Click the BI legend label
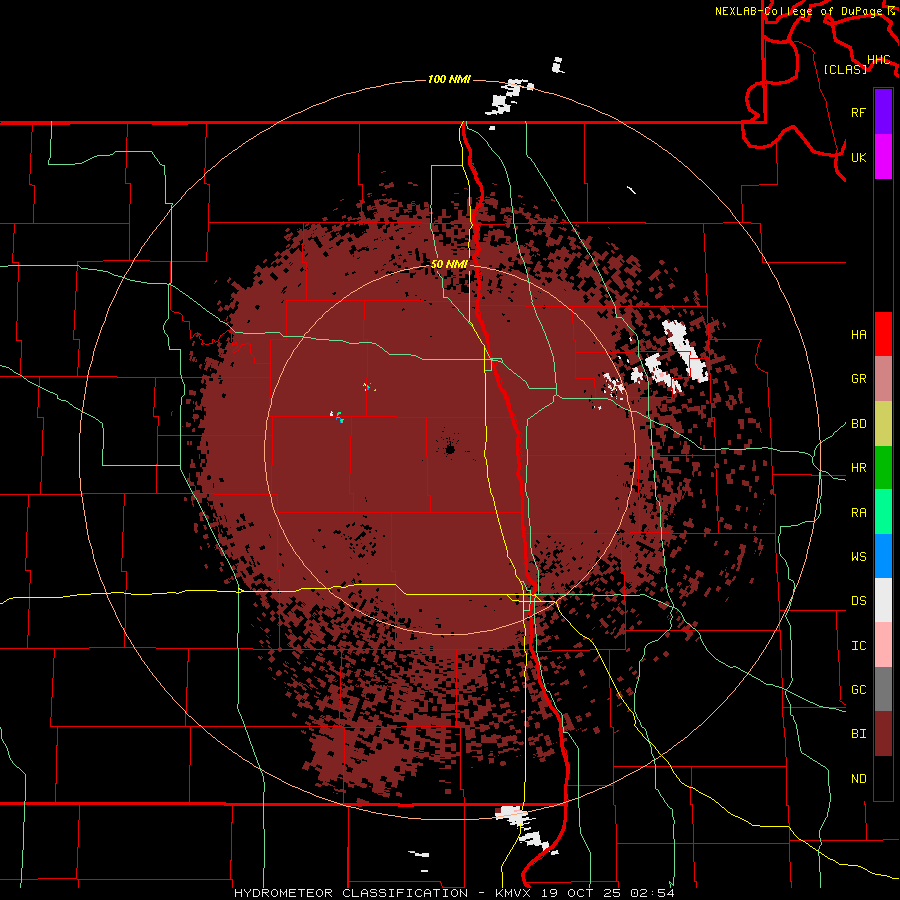Image resolution: width=900 pixels, height=900 pixels. [858, 734]
